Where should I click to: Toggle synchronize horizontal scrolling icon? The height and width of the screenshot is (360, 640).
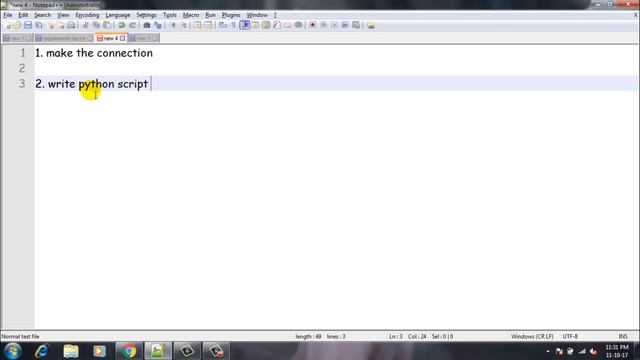click(x=208, y=25)
